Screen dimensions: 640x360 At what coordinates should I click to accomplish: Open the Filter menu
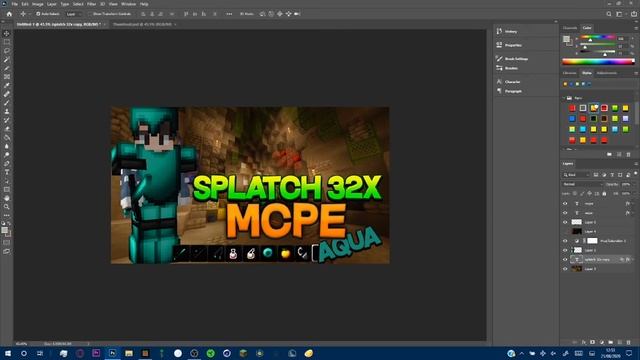91,4
